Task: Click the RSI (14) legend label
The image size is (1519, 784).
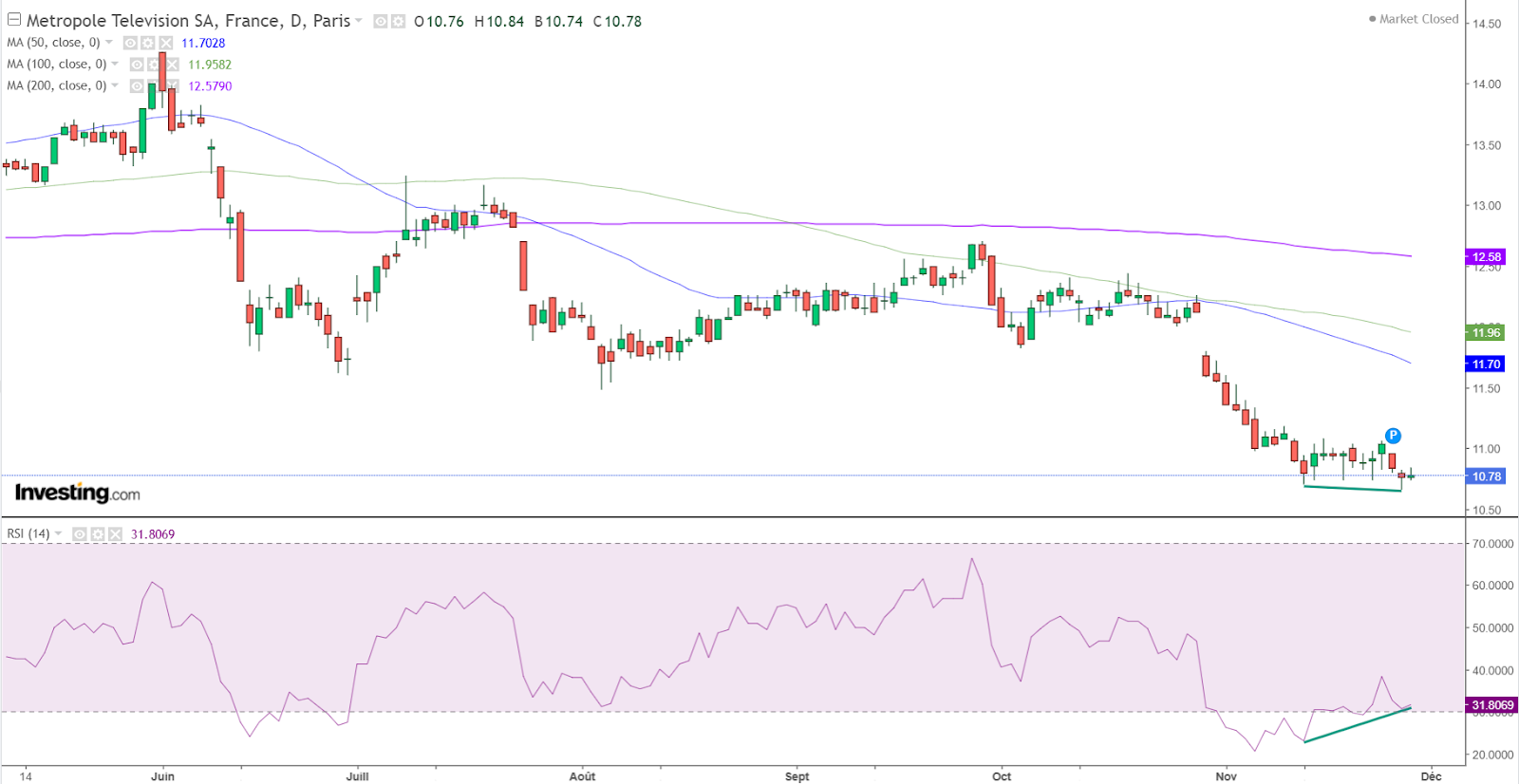Action: [x=28, y=534]
